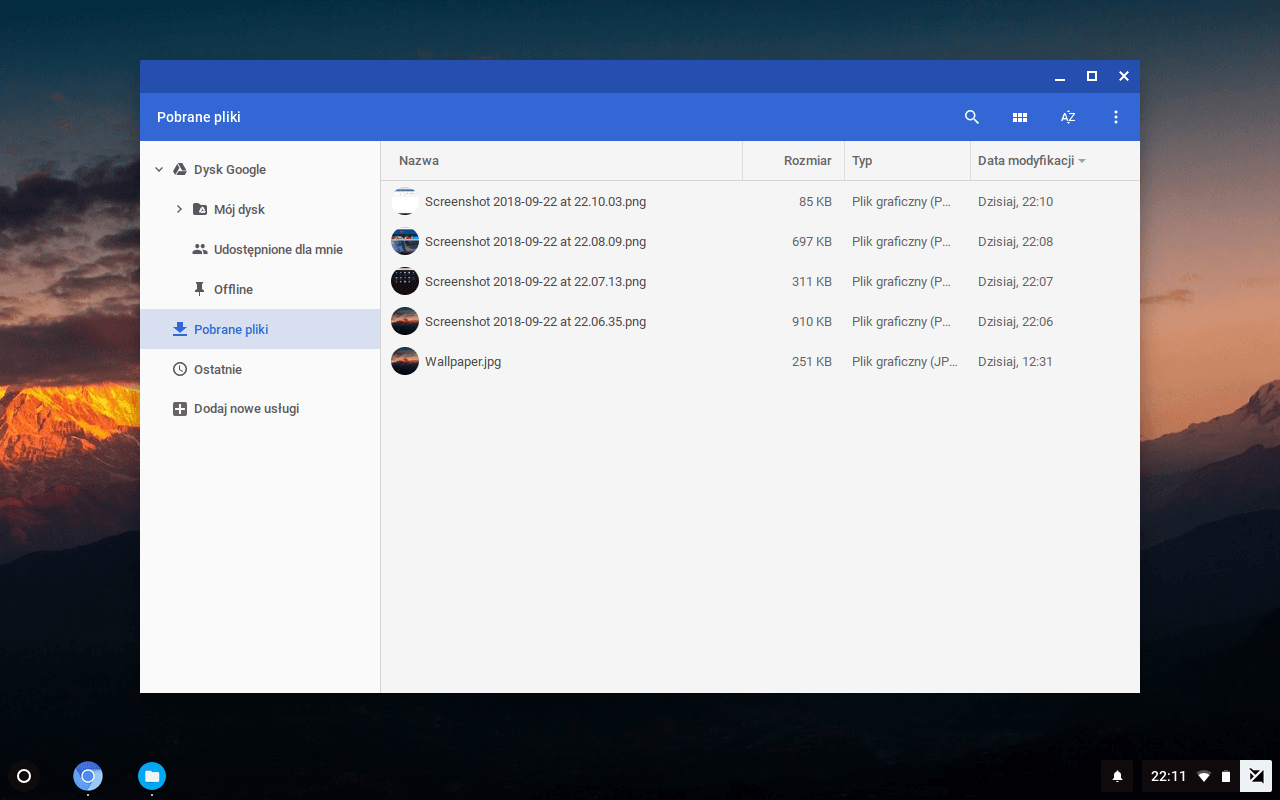Image resolution: width=1280 pixels, height=800 pixels.
Task: Click the user avatar in system tray
Action: pyautogui.click(x=1256, y=776)
